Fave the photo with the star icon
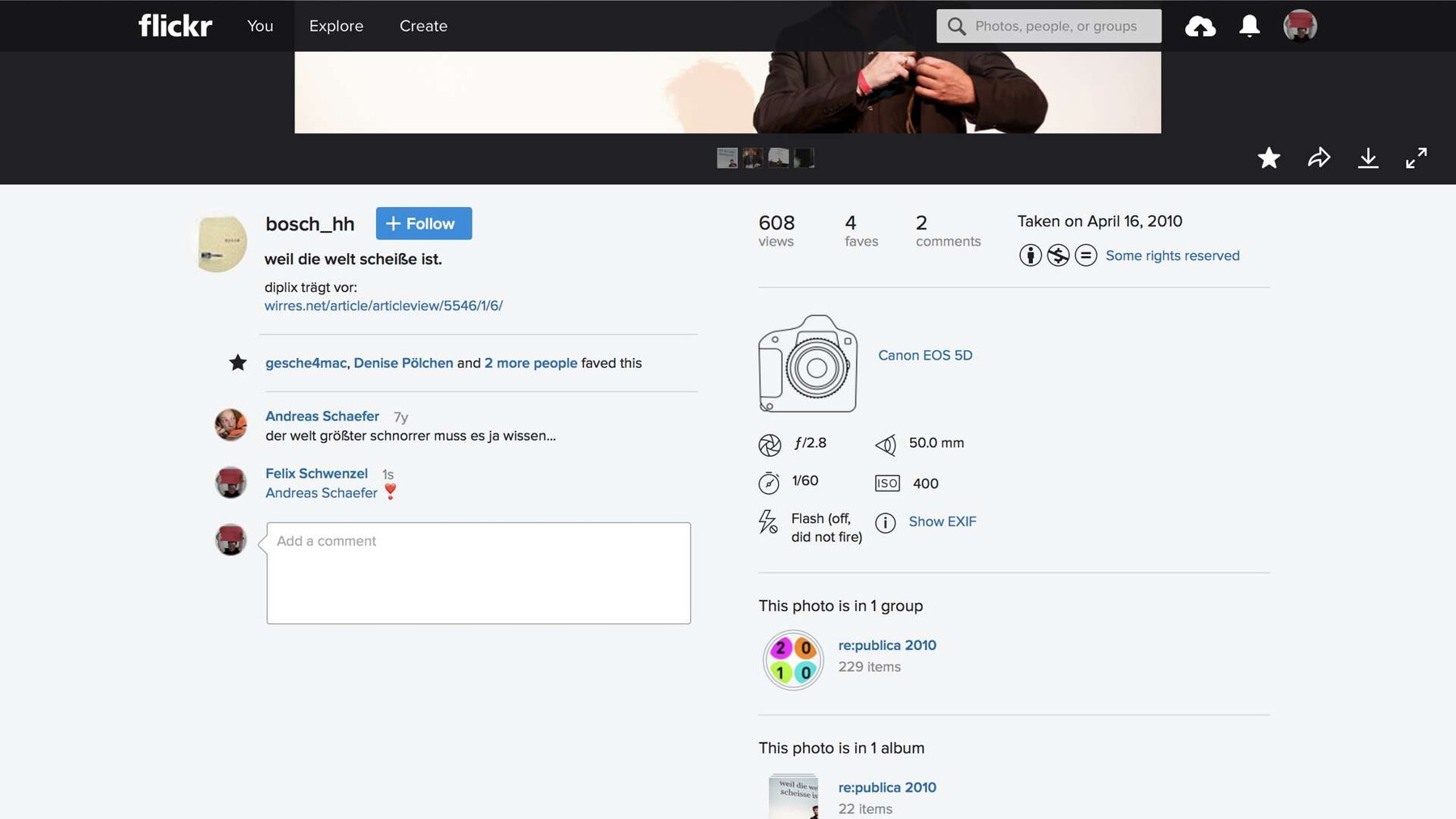 coord(1268,158)
